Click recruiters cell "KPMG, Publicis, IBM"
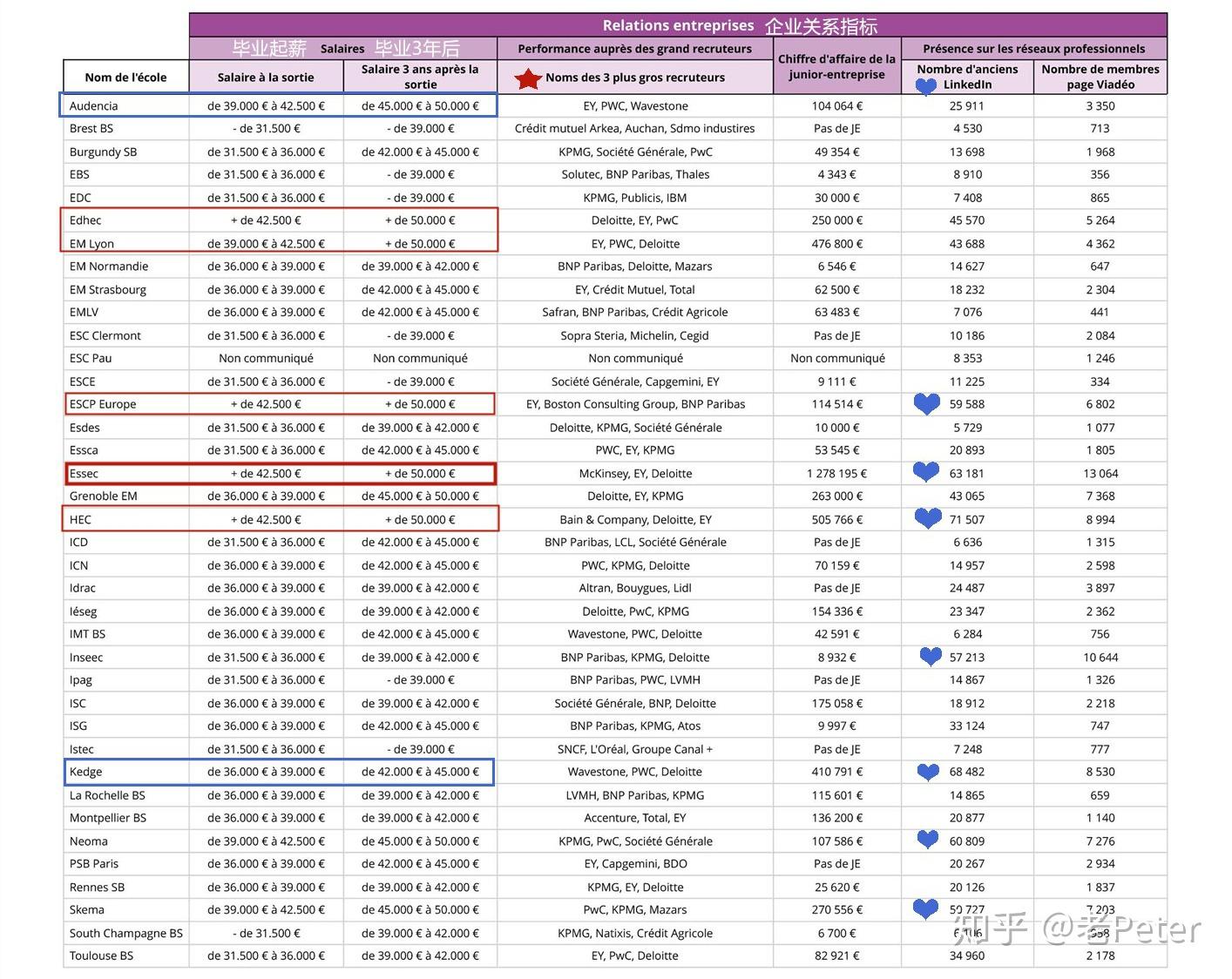1232x979 pixels. [635, 198]
